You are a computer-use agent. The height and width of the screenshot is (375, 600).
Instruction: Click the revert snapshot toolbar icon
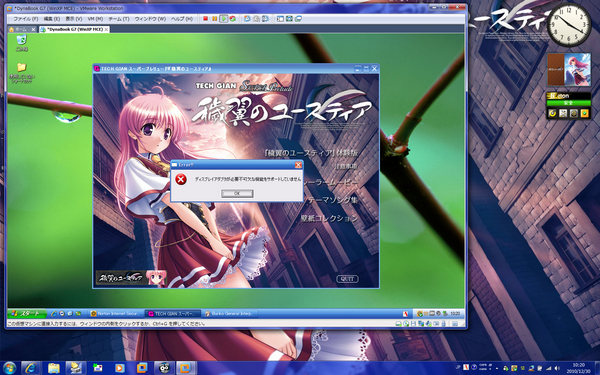coord(256,19)
